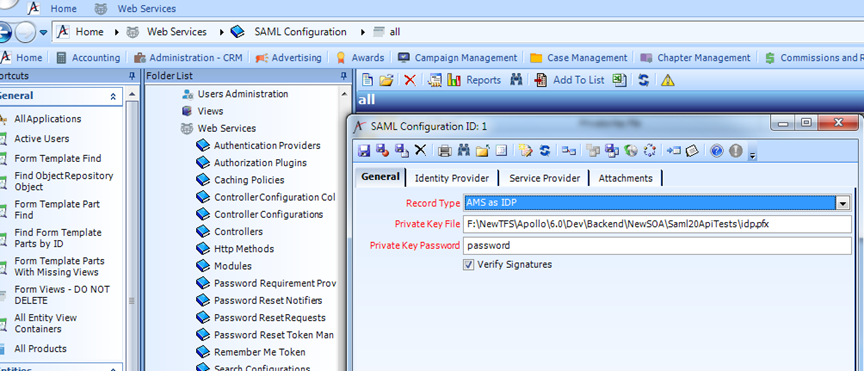Viewport: 864px width, 371px height.
Task: Click the Back navigation button
Action: (x=4, y=33)
